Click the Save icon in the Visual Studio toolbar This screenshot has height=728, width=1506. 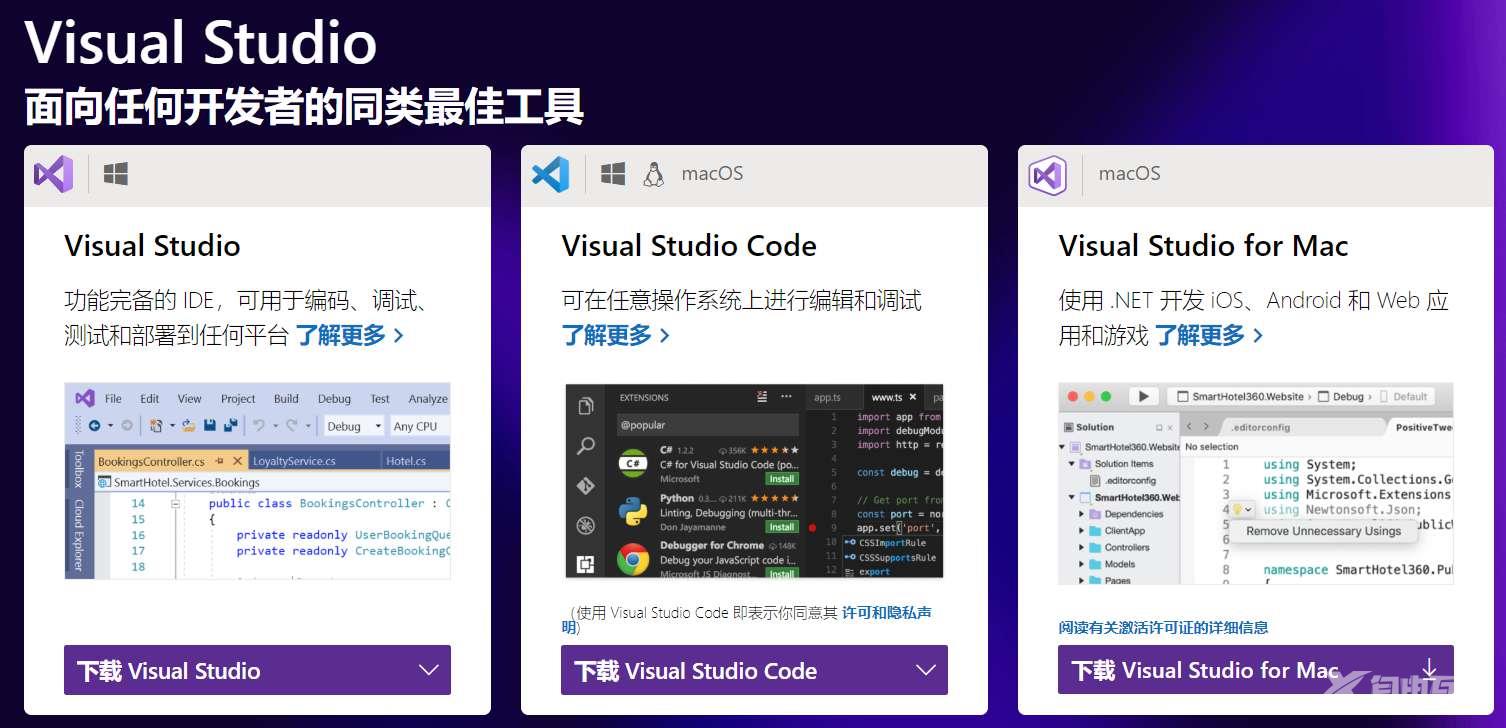pos(210,425)
